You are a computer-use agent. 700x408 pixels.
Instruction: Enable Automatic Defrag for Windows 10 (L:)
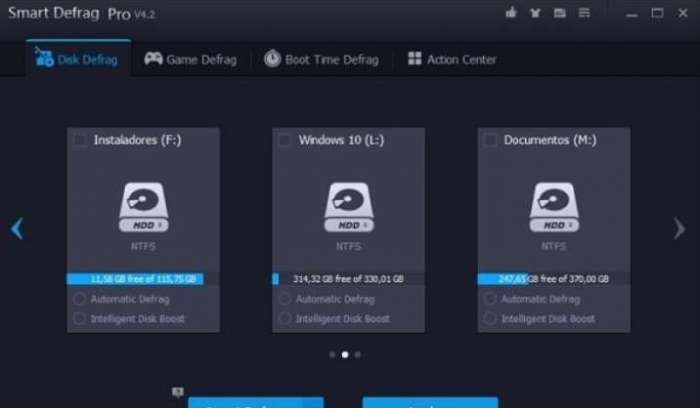[x=285, y=299]
